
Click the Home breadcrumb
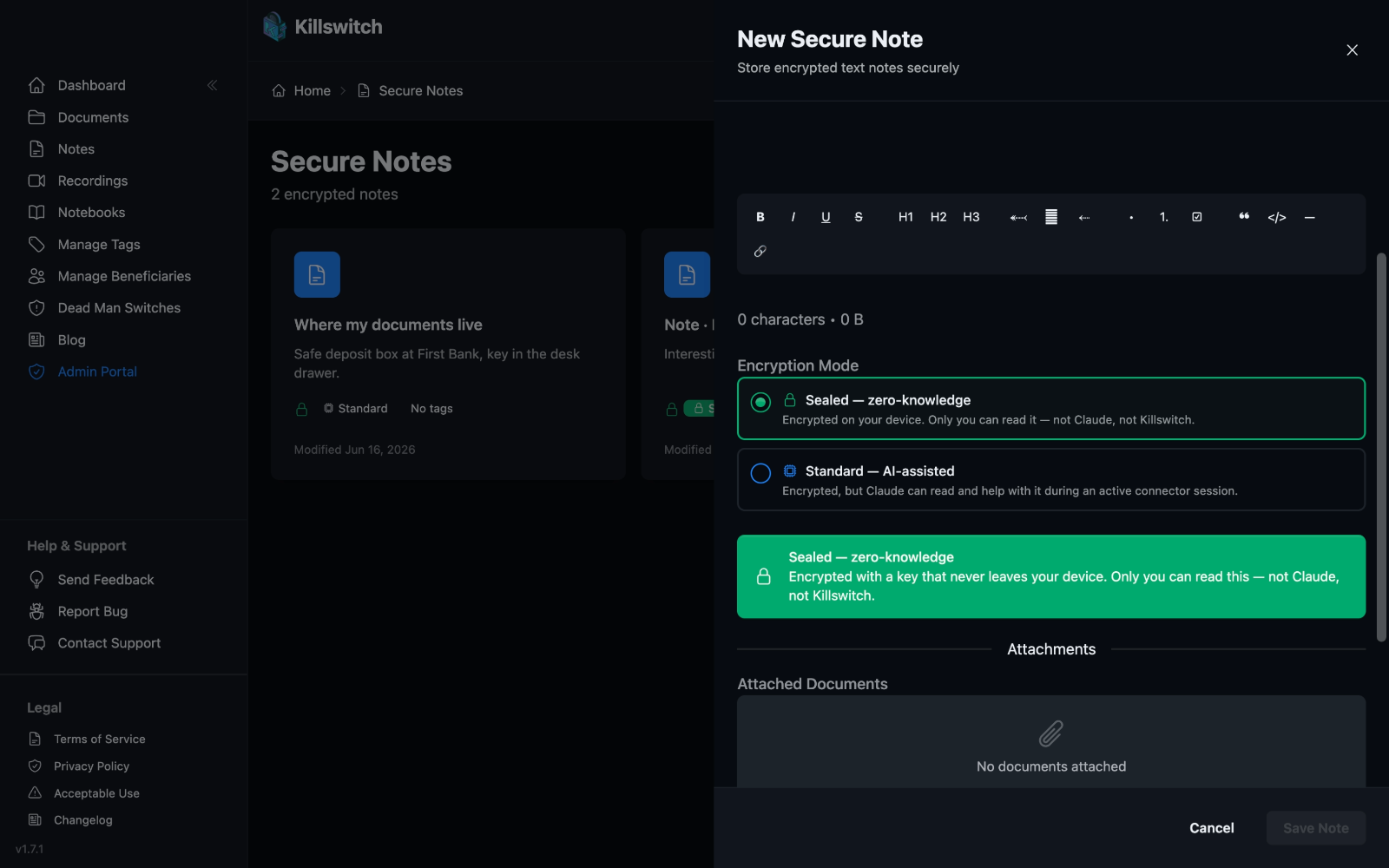click(301, 91)
